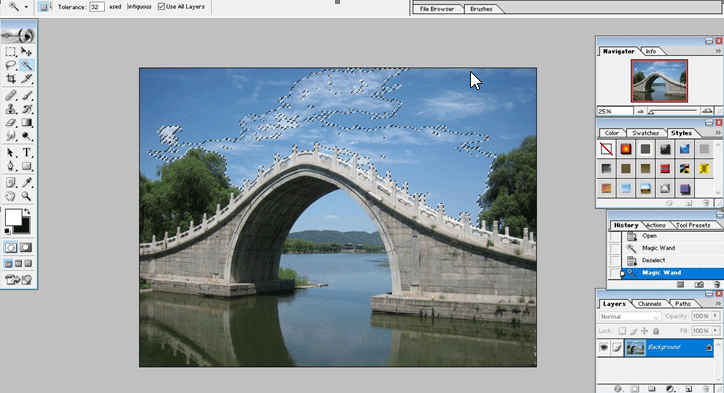Click the Tolerance value field
724x393 pixels.
click(x=97, y=7)
